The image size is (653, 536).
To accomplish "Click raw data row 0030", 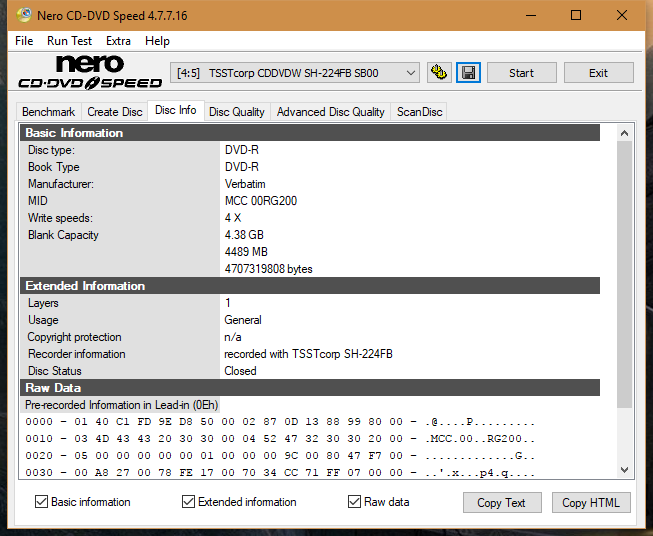I will coord(280,473).
